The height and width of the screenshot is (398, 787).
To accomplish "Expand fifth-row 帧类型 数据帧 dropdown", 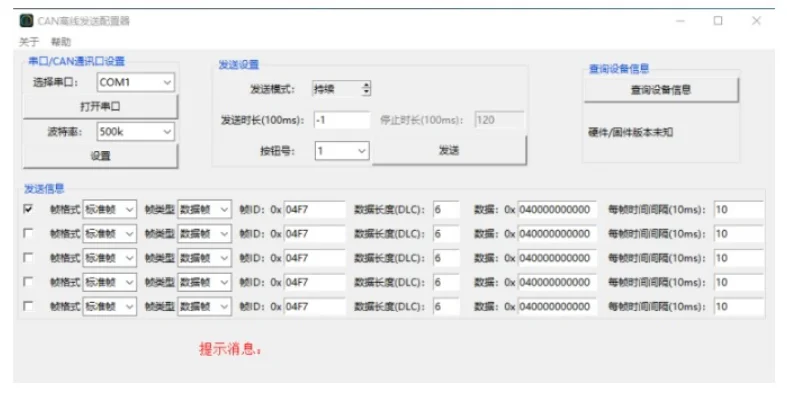I will 204,306.
